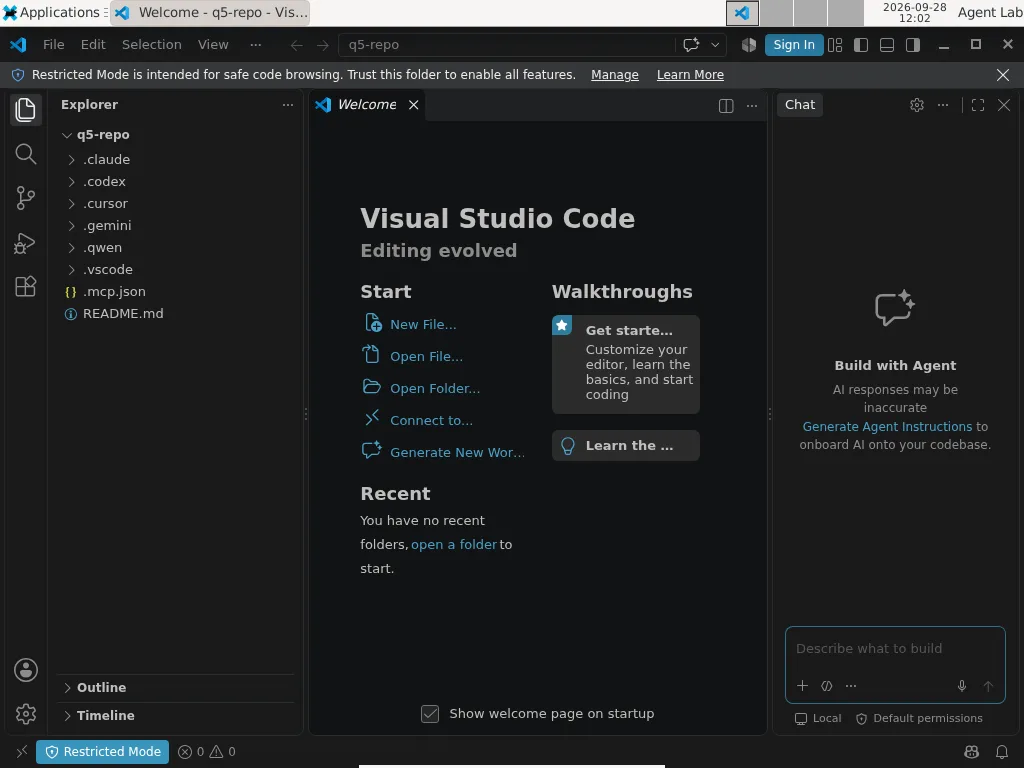Go back with navigation arrow

[296, 45]
